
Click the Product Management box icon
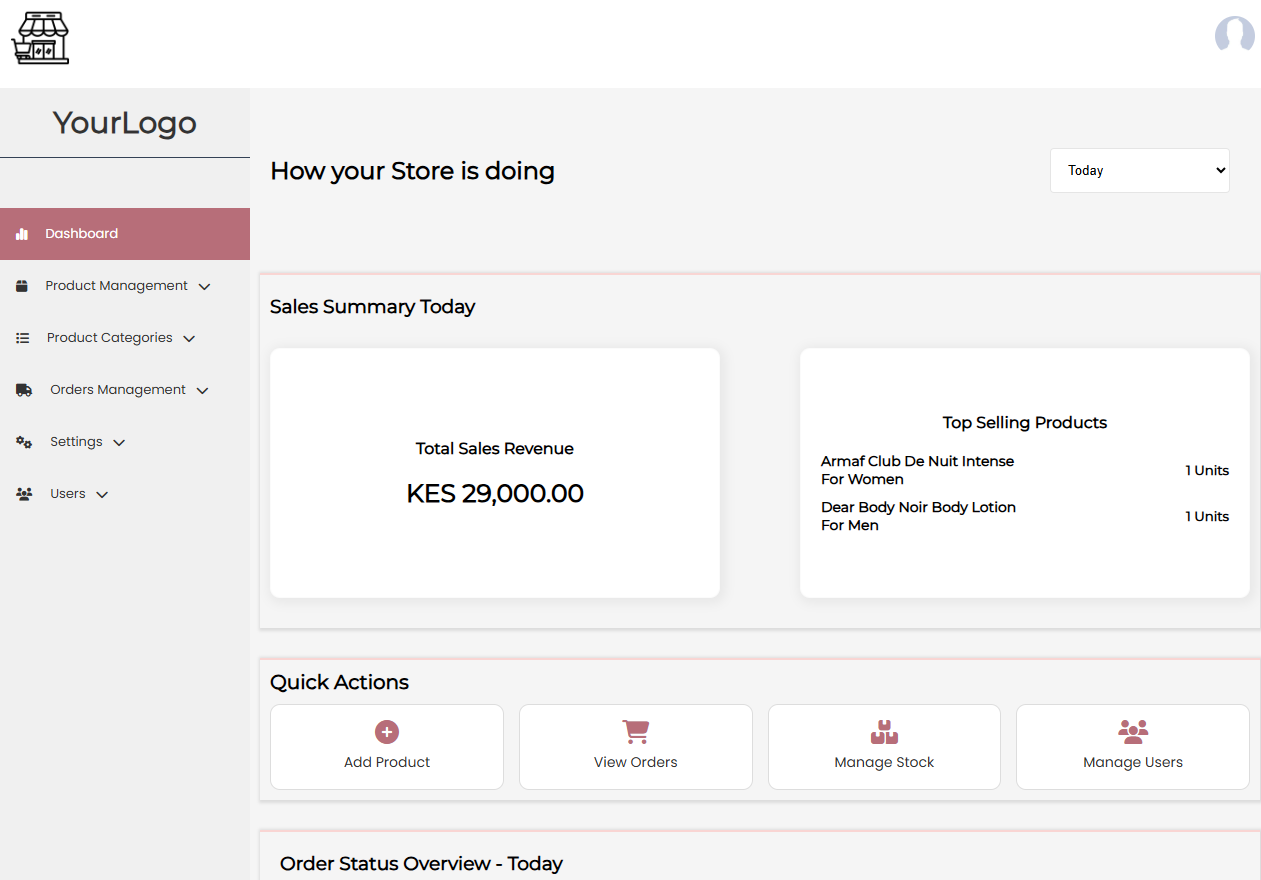[x=23, y=285]
